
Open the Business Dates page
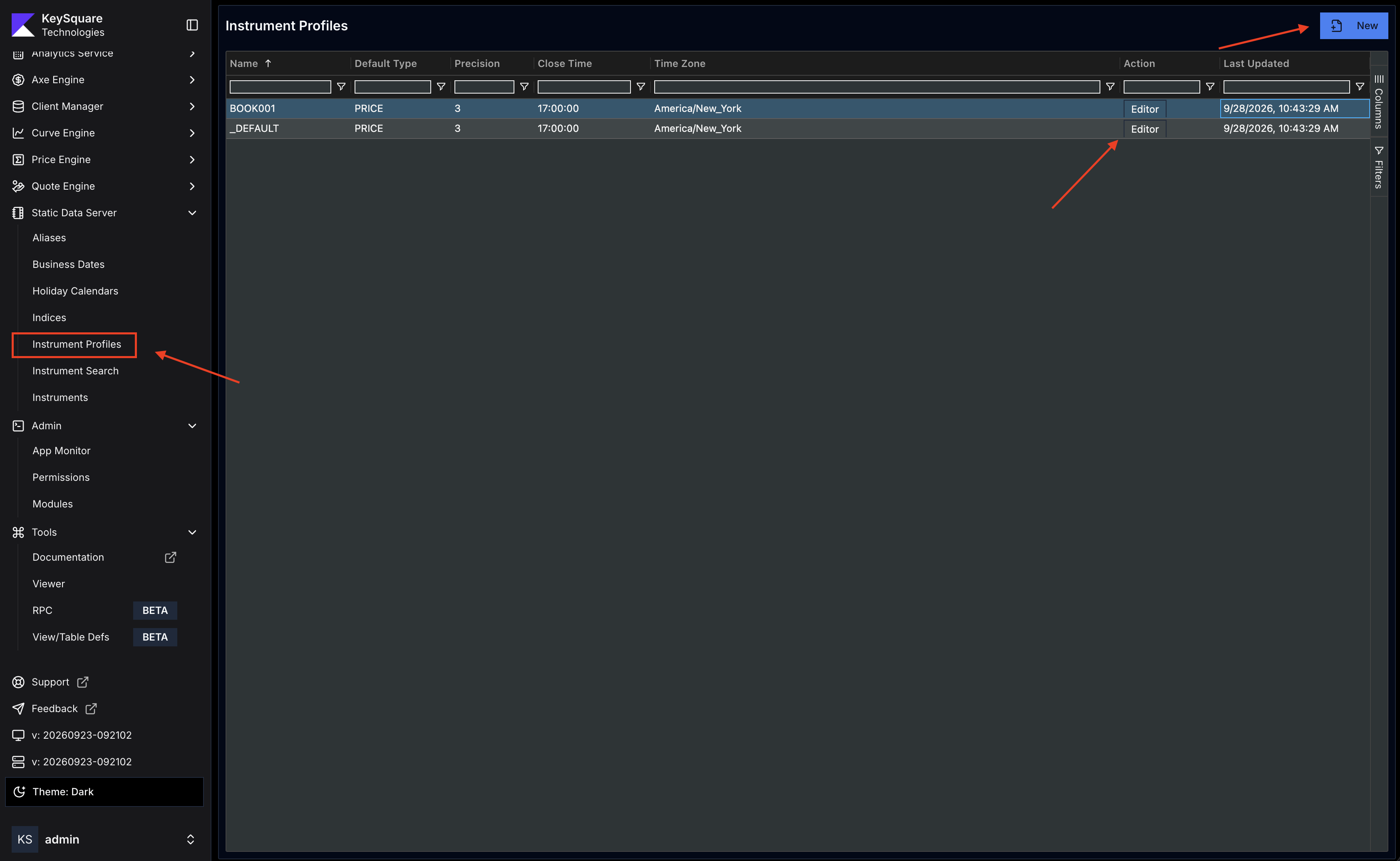click(68, 264)
